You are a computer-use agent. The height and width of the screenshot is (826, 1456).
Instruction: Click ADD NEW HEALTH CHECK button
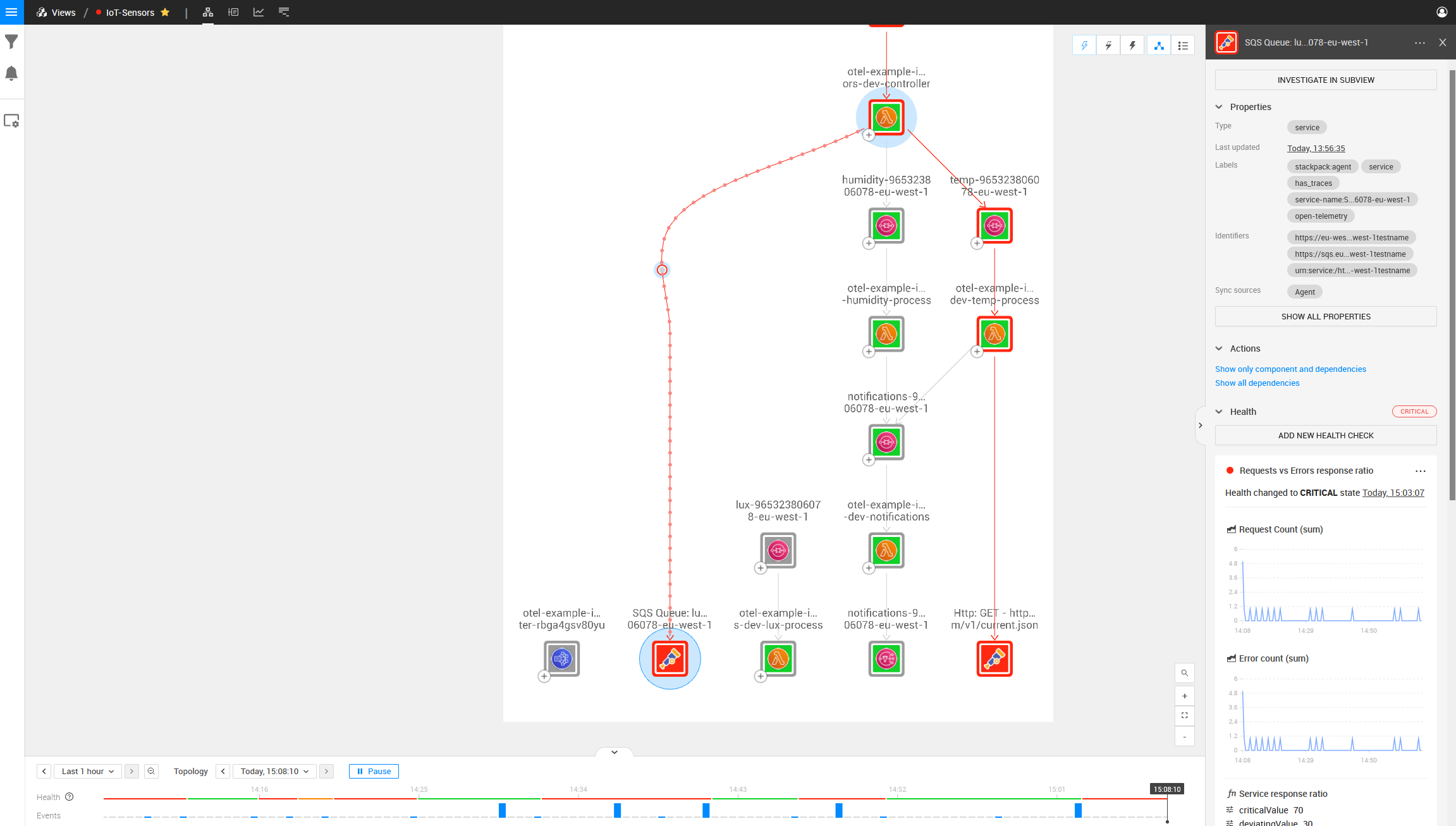point(1326,435)
